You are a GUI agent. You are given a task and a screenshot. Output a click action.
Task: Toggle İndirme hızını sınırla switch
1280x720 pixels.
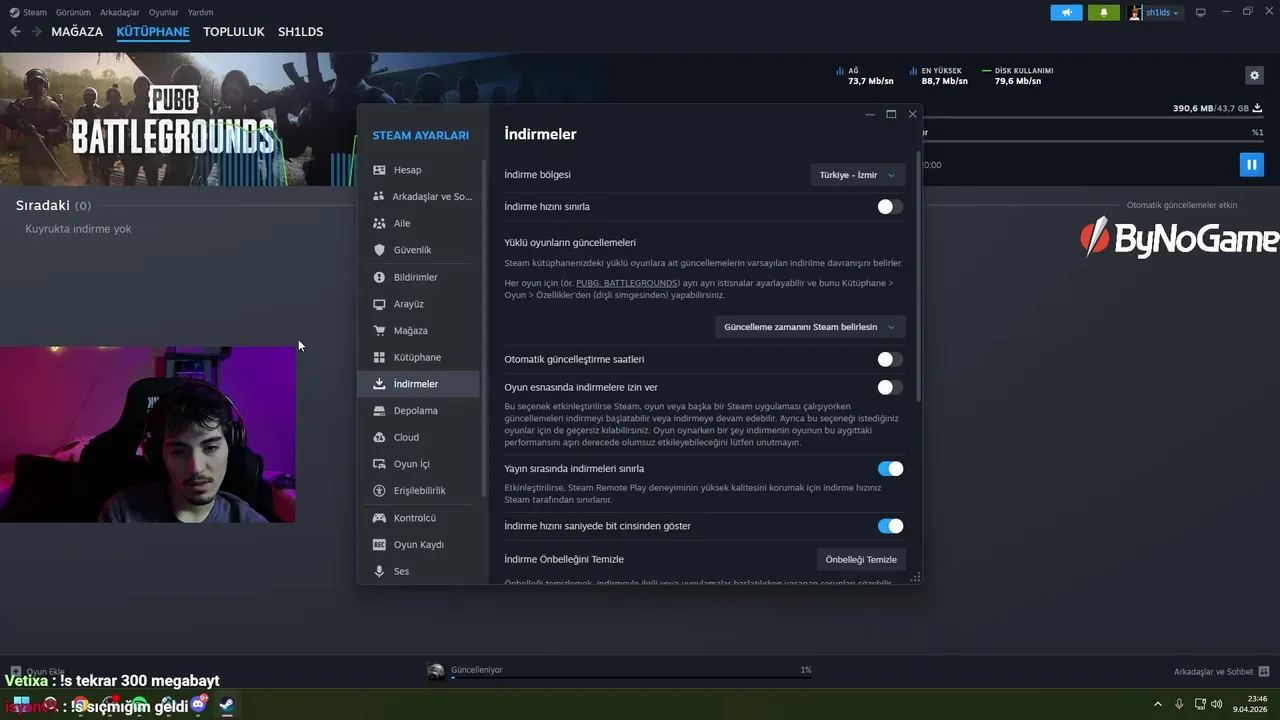tap(890, 207)
